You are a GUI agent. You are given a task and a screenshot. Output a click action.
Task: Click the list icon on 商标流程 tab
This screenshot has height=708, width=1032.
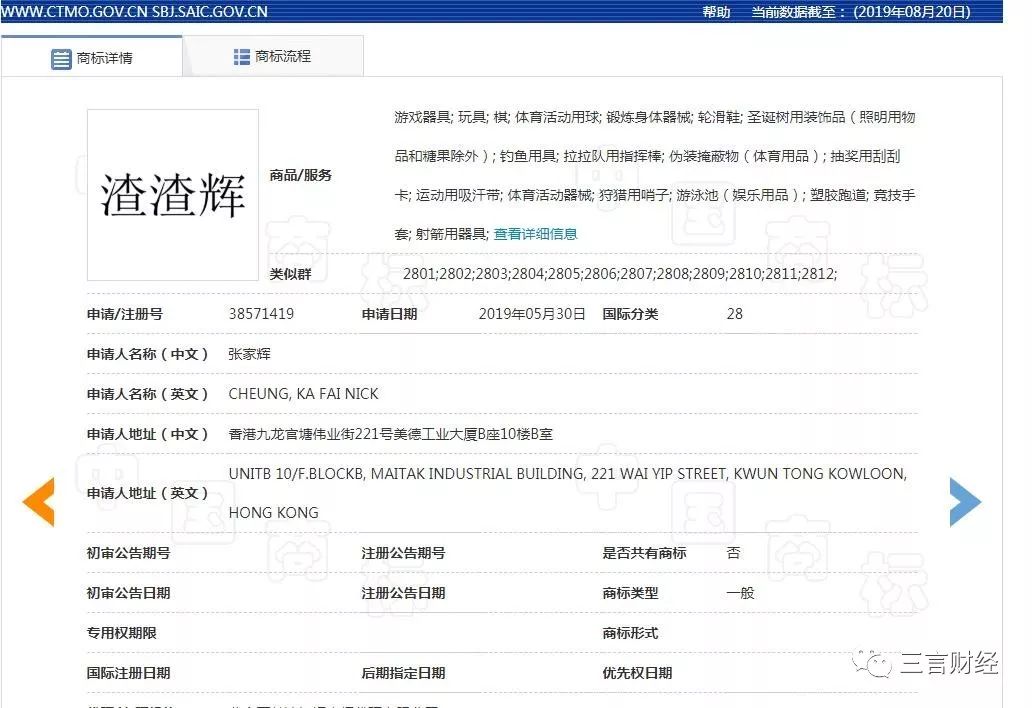pos(240,57)
